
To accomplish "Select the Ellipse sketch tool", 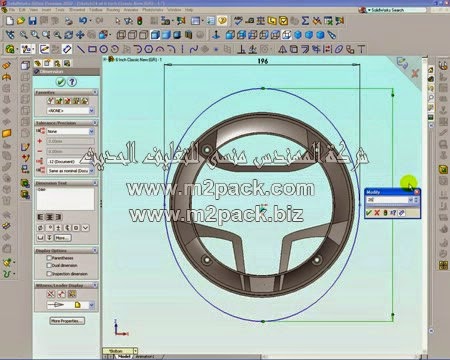I will 339,49.
